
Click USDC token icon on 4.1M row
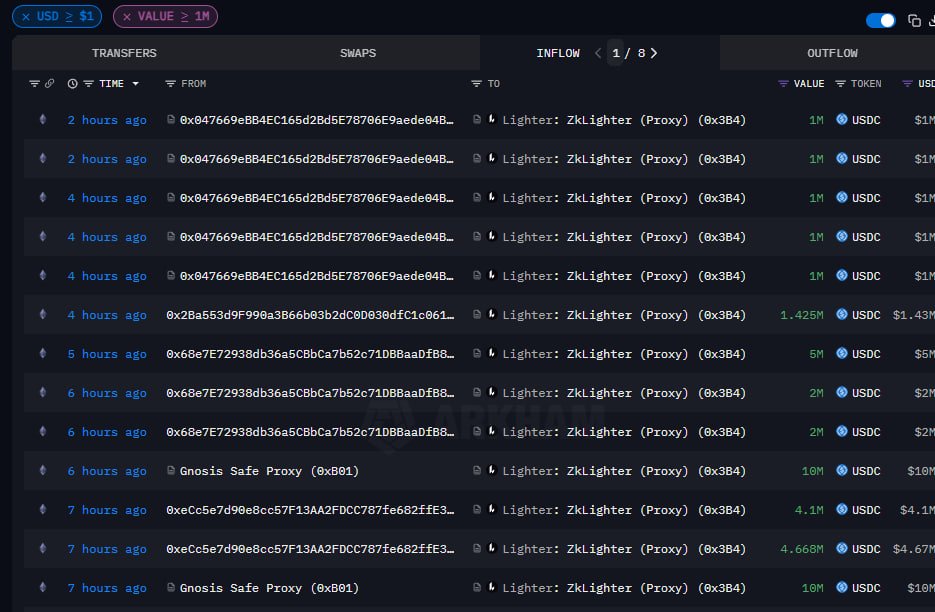[x=841, y=509]
